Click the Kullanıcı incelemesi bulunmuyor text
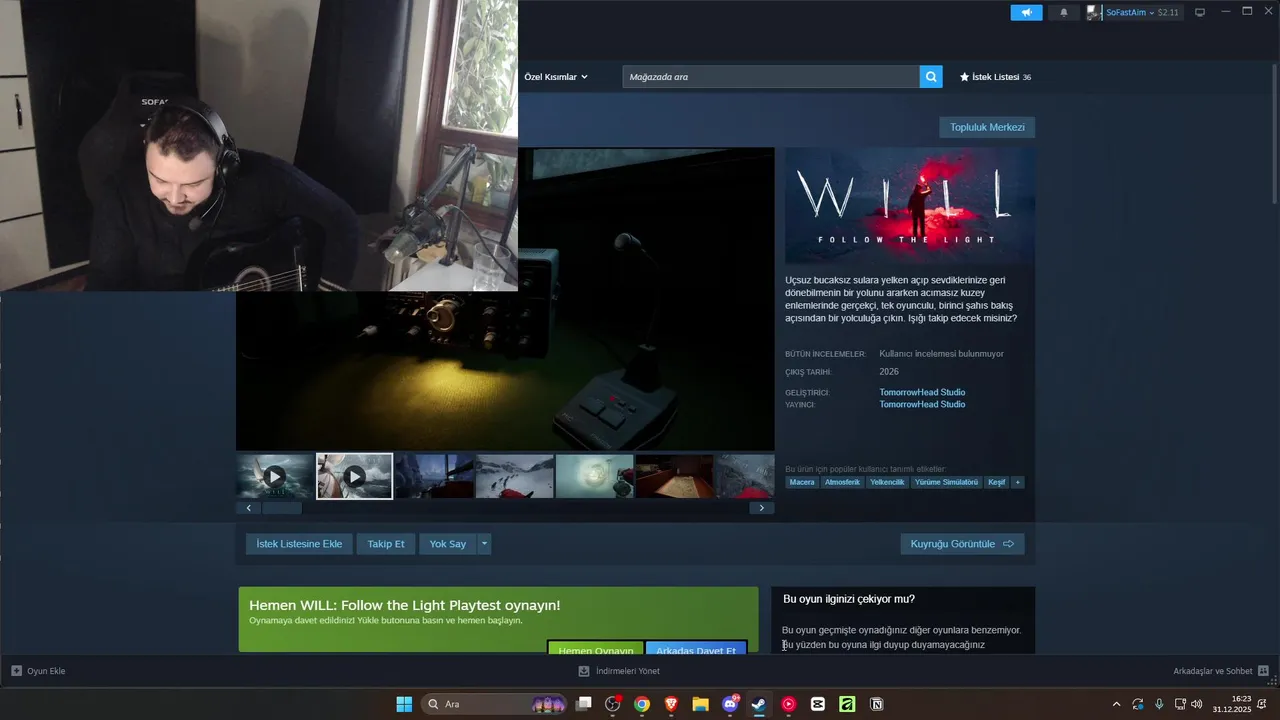Image resolution: width=1280 pixels, height=720 pixels. [x=941, y=353]
